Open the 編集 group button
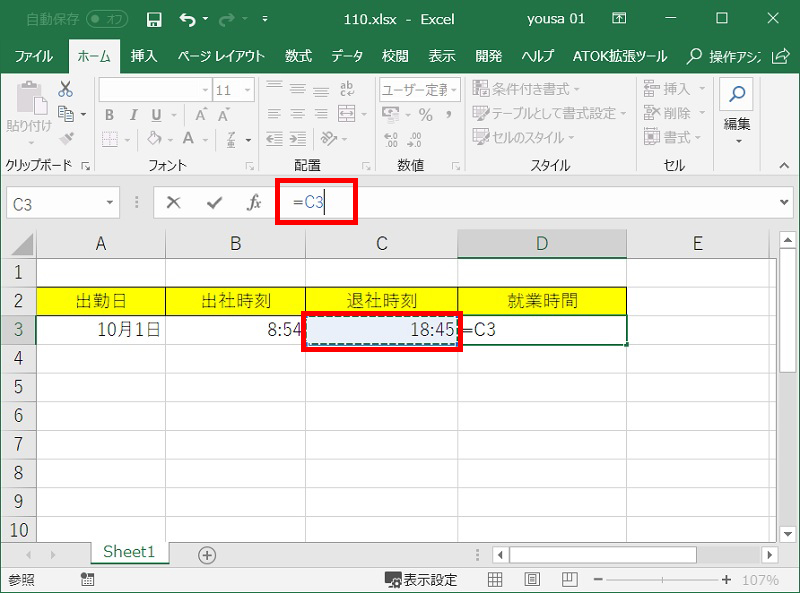Viewport: 800px width, 593px height. (737, 112)
